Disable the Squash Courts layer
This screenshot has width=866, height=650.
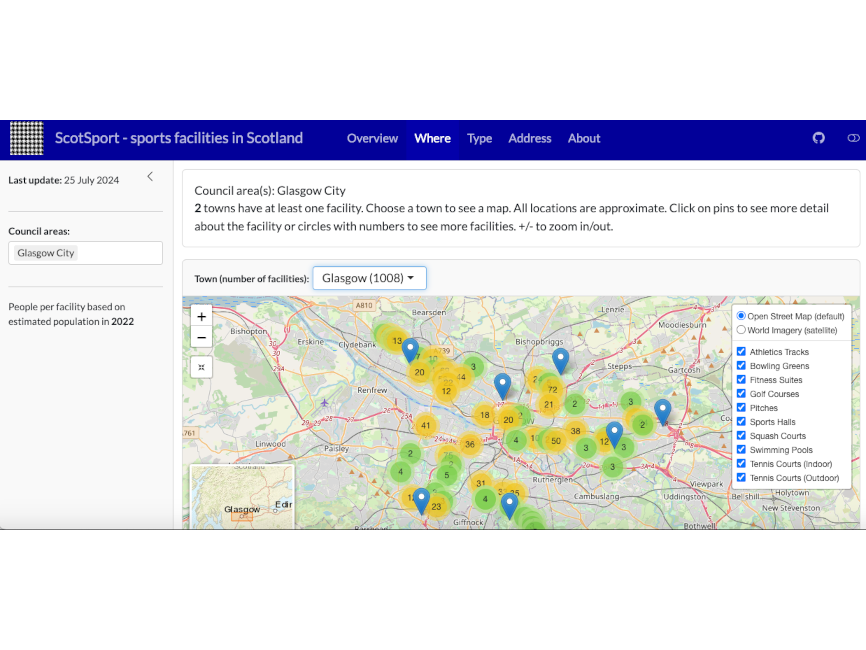(741, 435)
